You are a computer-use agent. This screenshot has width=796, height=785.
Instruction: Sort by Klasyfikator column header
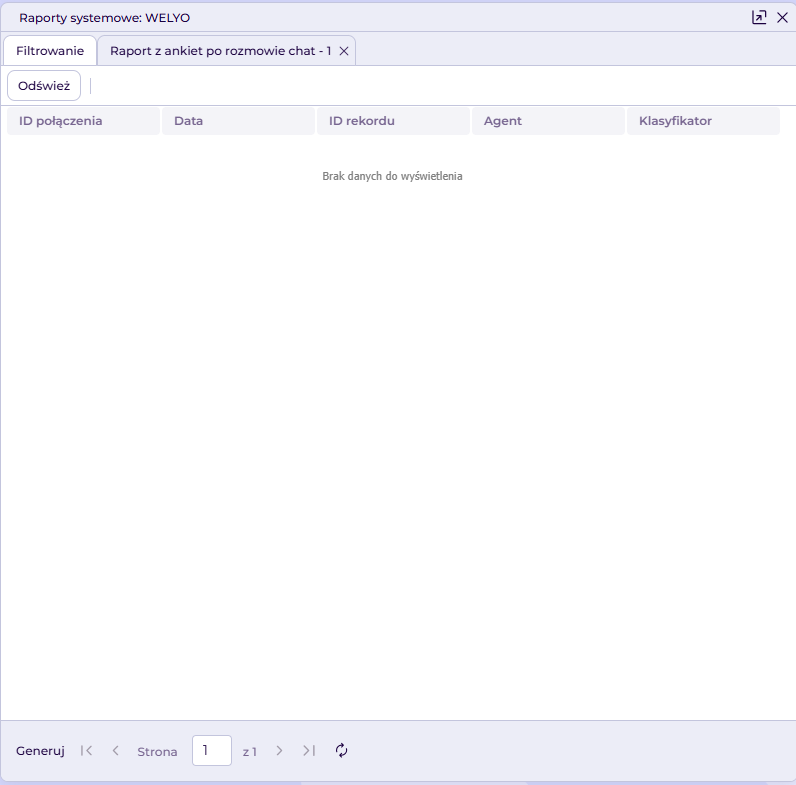[703, 121]
